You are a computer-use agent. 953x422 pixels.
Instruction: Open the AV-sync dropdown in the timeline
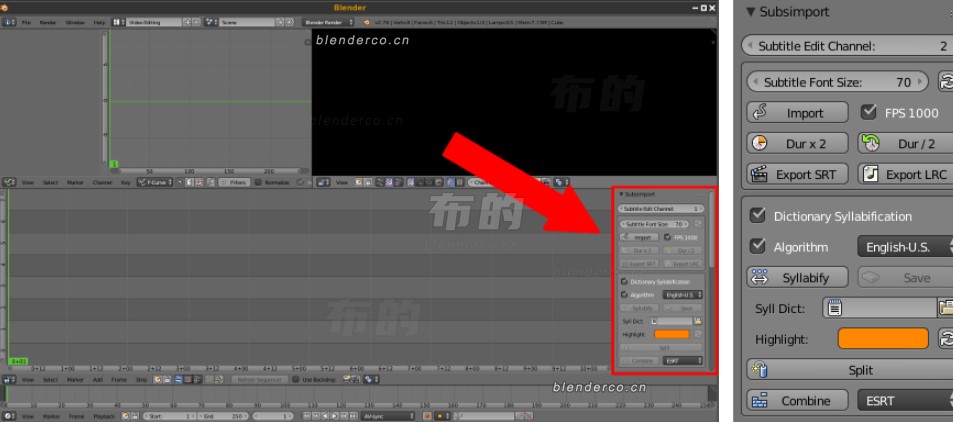(x=388, y=417)
